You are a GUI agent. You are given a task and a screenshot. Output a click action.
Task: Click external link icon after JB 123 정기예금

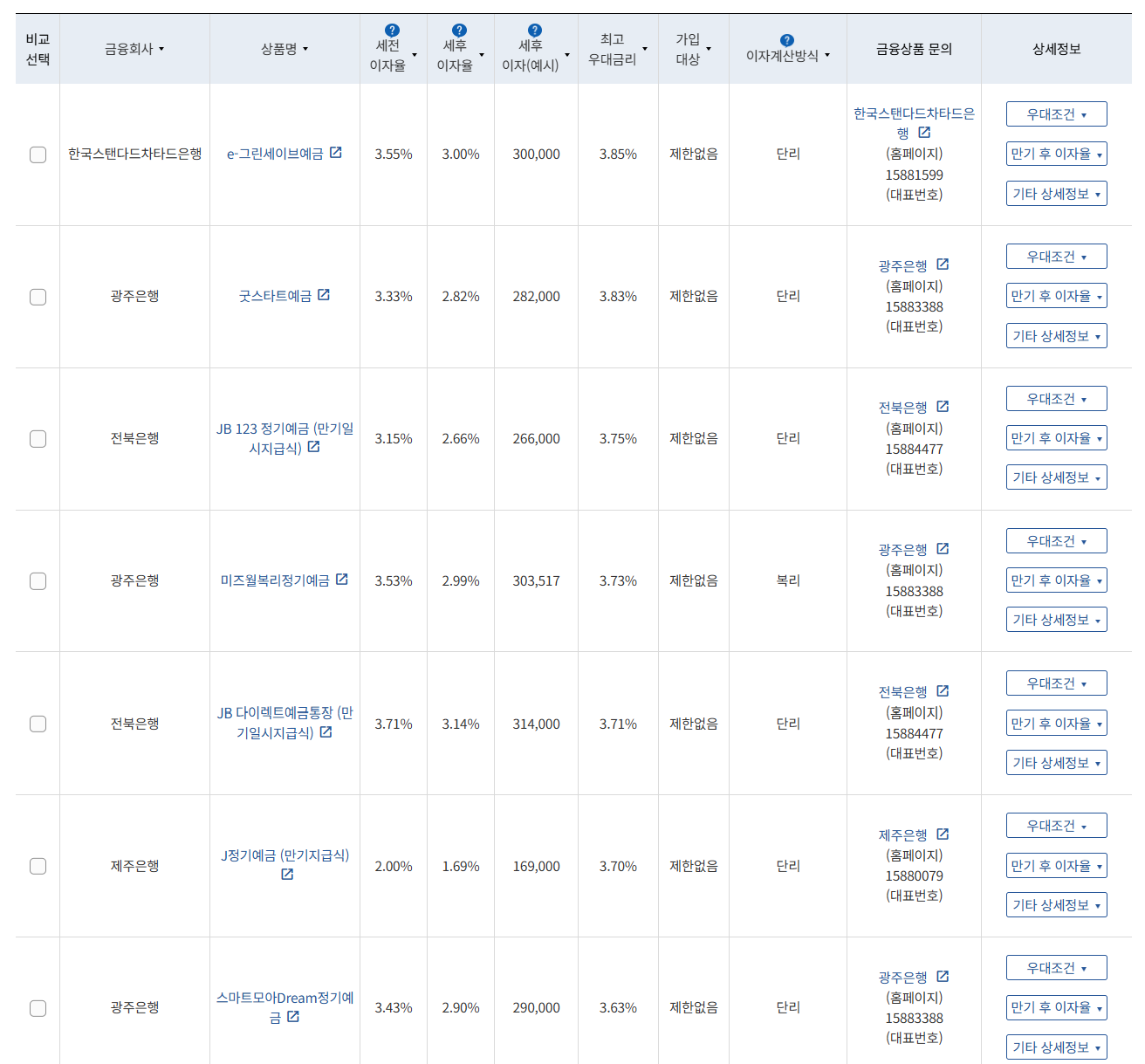point(314,446)
